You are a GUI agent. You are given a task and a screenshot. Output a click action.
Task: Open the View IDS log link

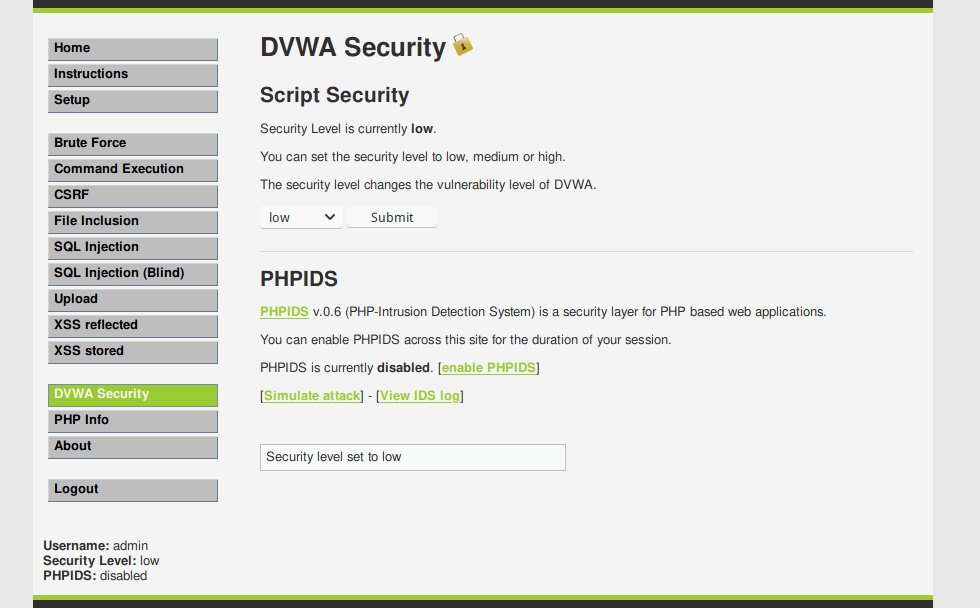[420, 396]
